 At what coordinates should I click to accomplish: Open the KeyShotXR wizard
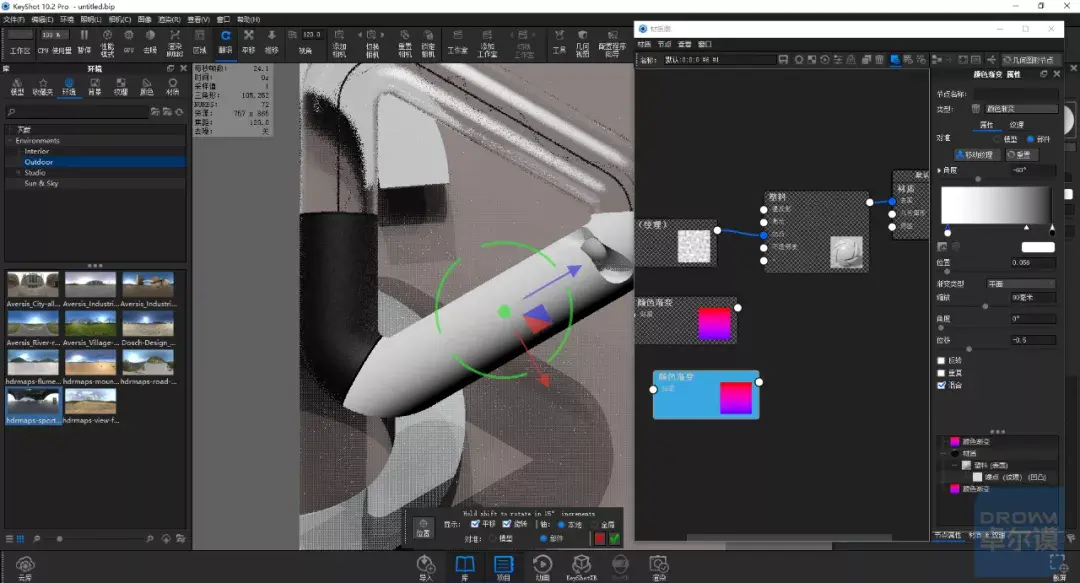[x=581, y=568]
